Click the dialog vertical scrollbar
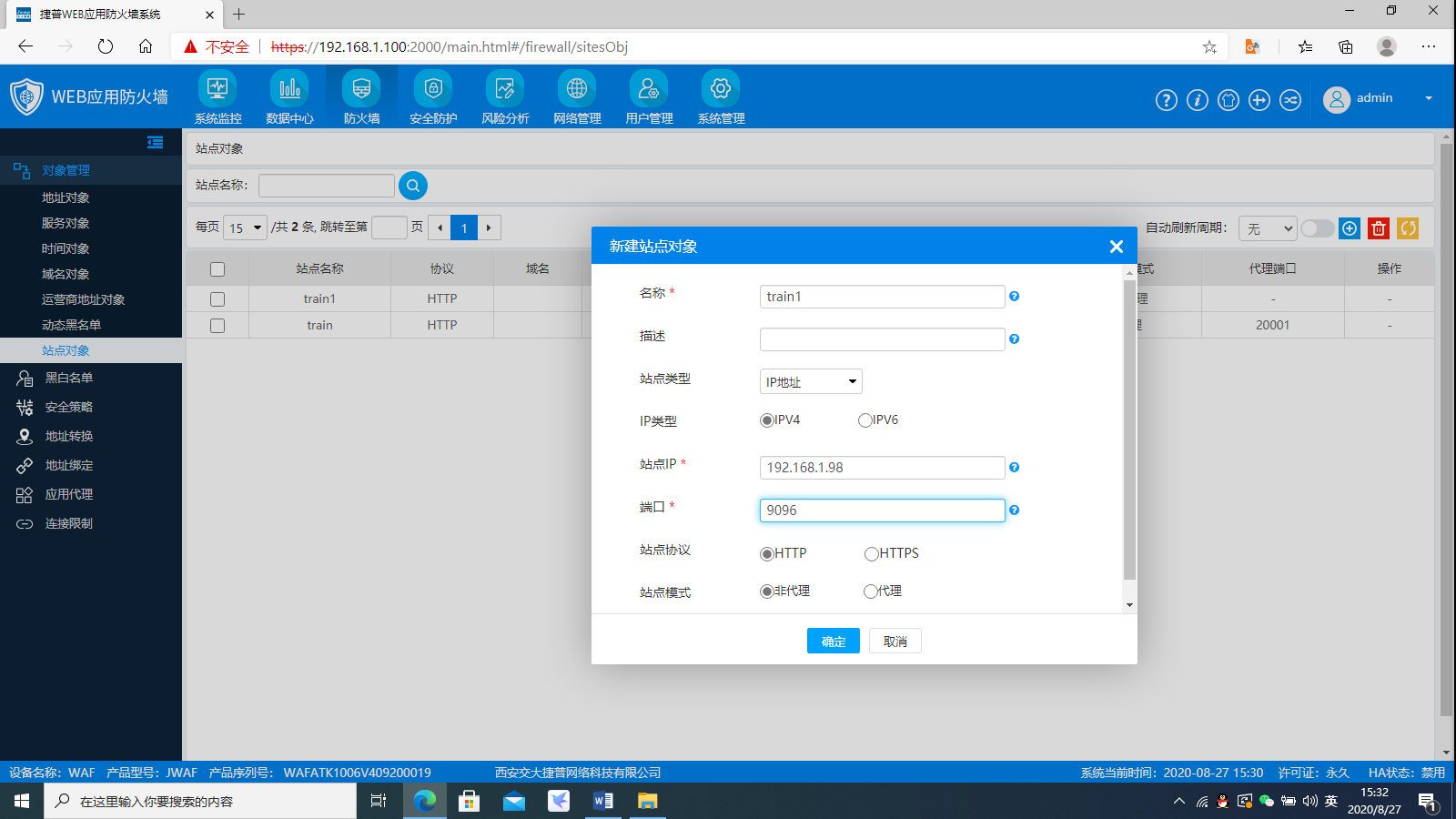The image size is (1456, 819). click(x=1129, y=430)
